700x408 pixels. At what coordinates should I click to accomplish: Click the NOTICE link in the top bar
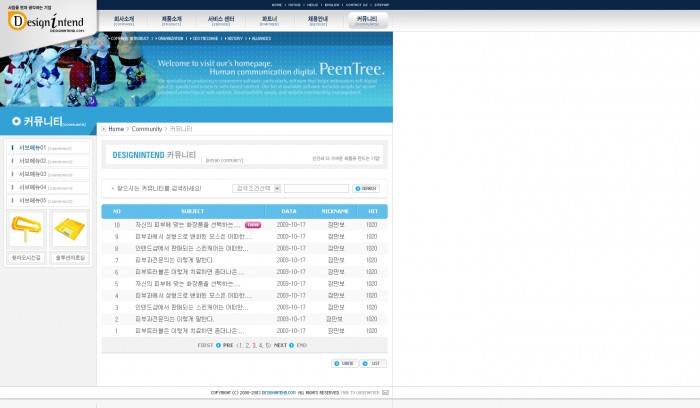[294, 5]
